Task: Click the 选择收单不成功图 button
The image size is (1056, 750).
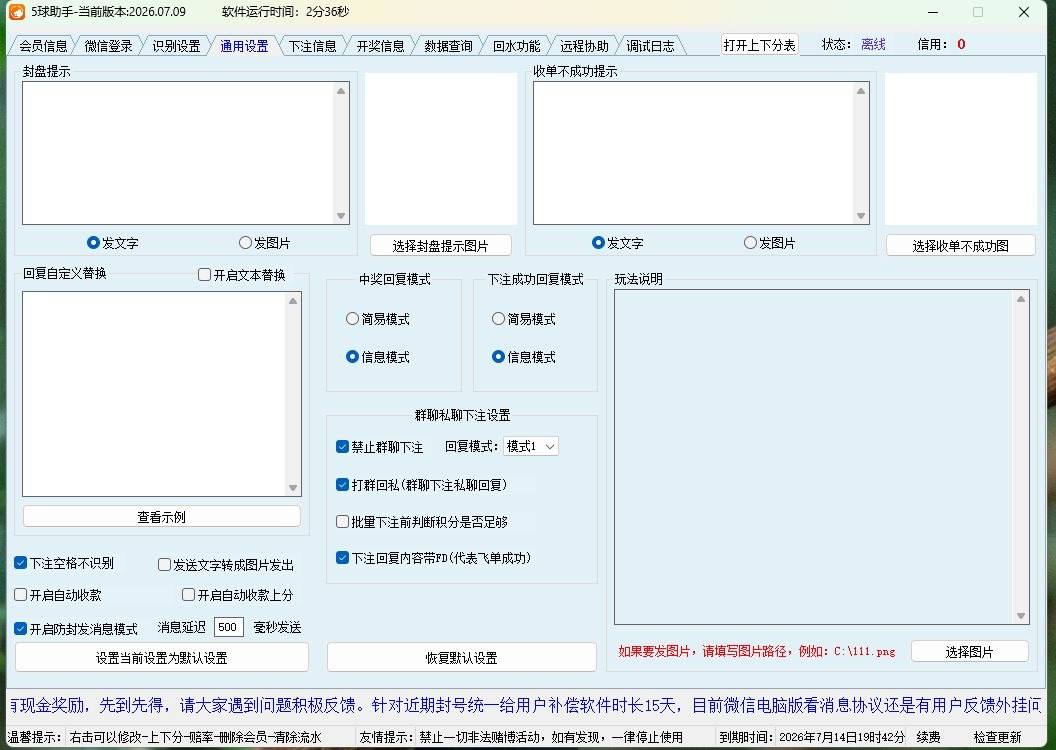Action: pyautogui.click(x=960, y=246)
